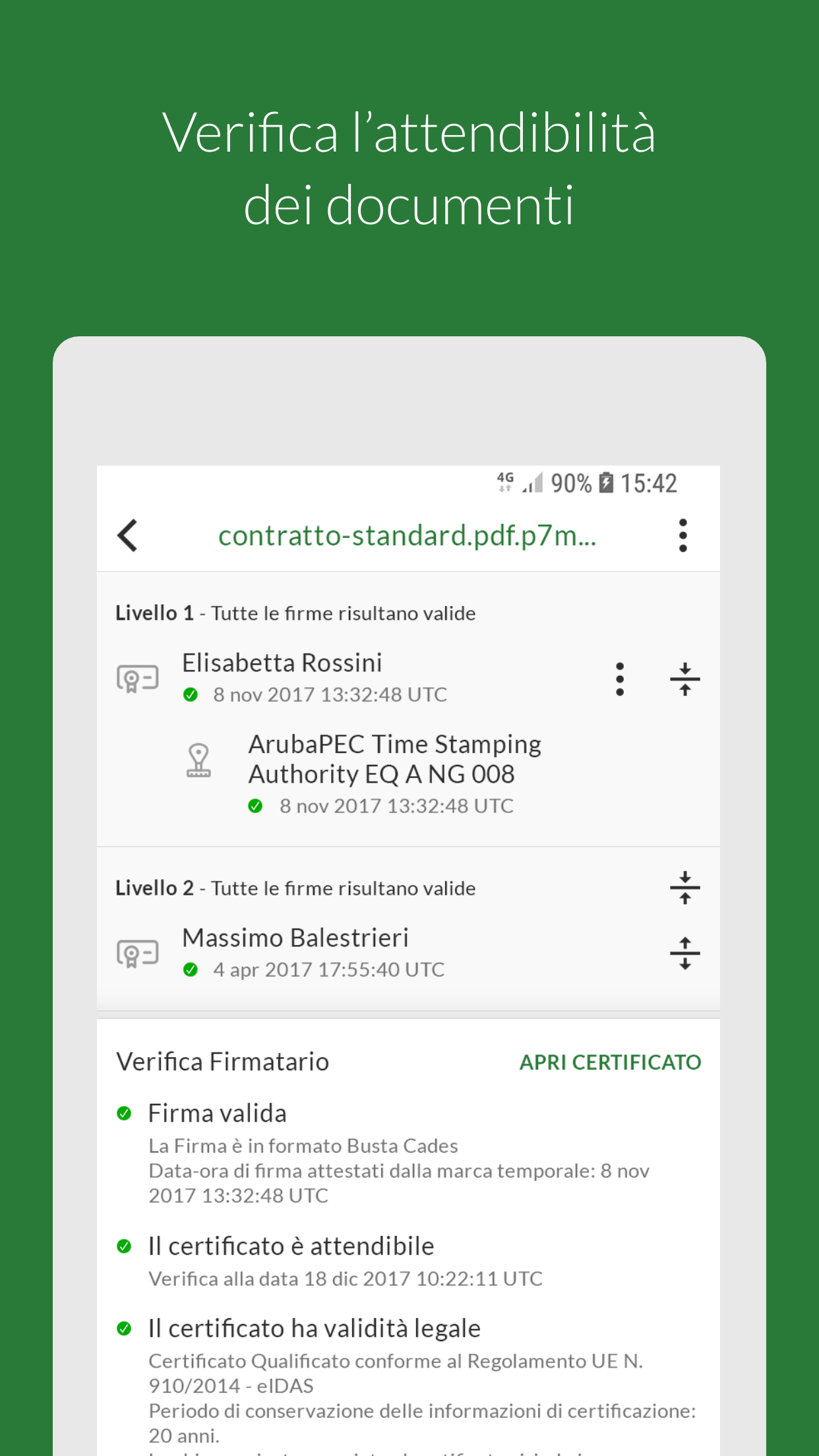Tap the Livello 2 header text
Screen dimensions: 819x1456
tap(295, 888)
